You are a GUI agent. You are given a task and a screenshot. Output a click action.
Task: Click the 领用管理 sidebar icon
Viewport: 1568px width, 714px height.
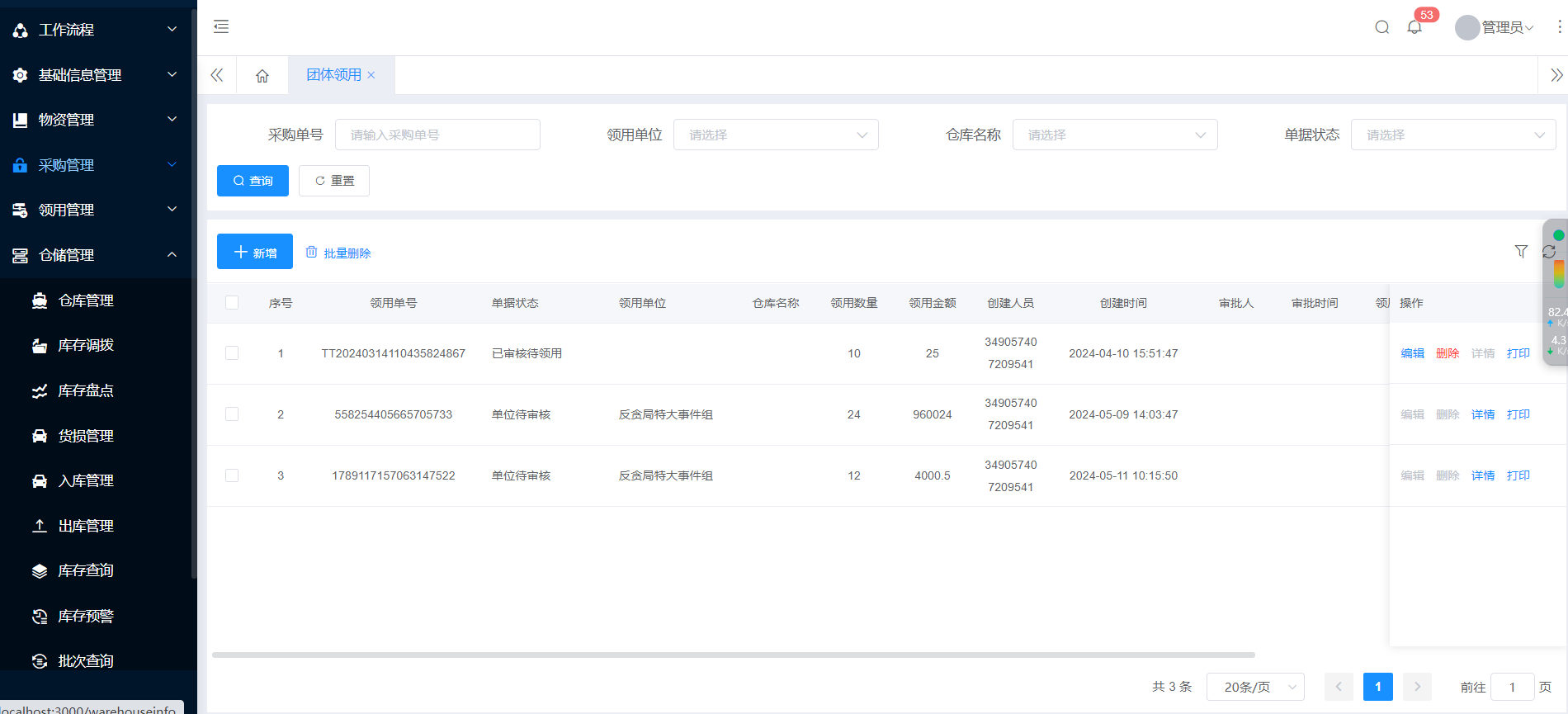coord(21,210)
